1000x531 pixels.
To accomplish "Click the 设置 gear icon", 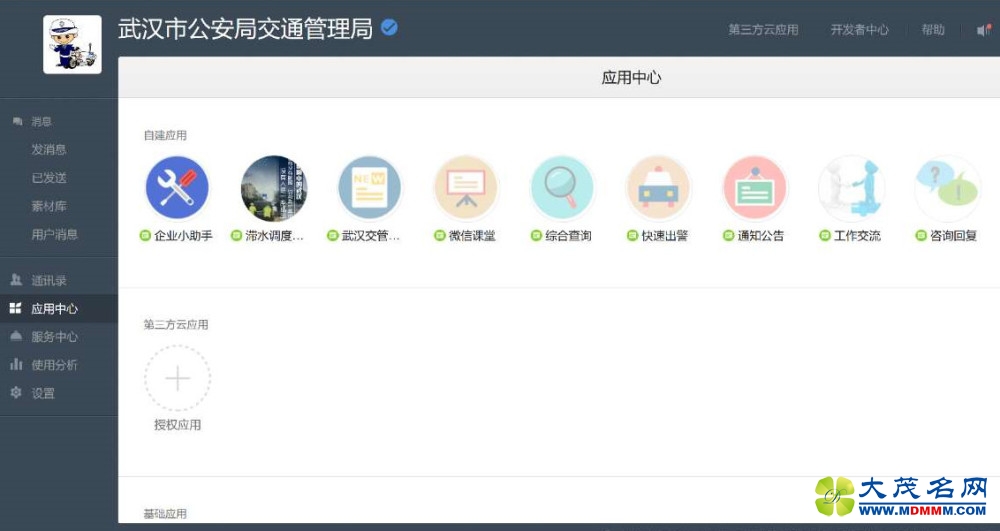I will tap(16, 393).
